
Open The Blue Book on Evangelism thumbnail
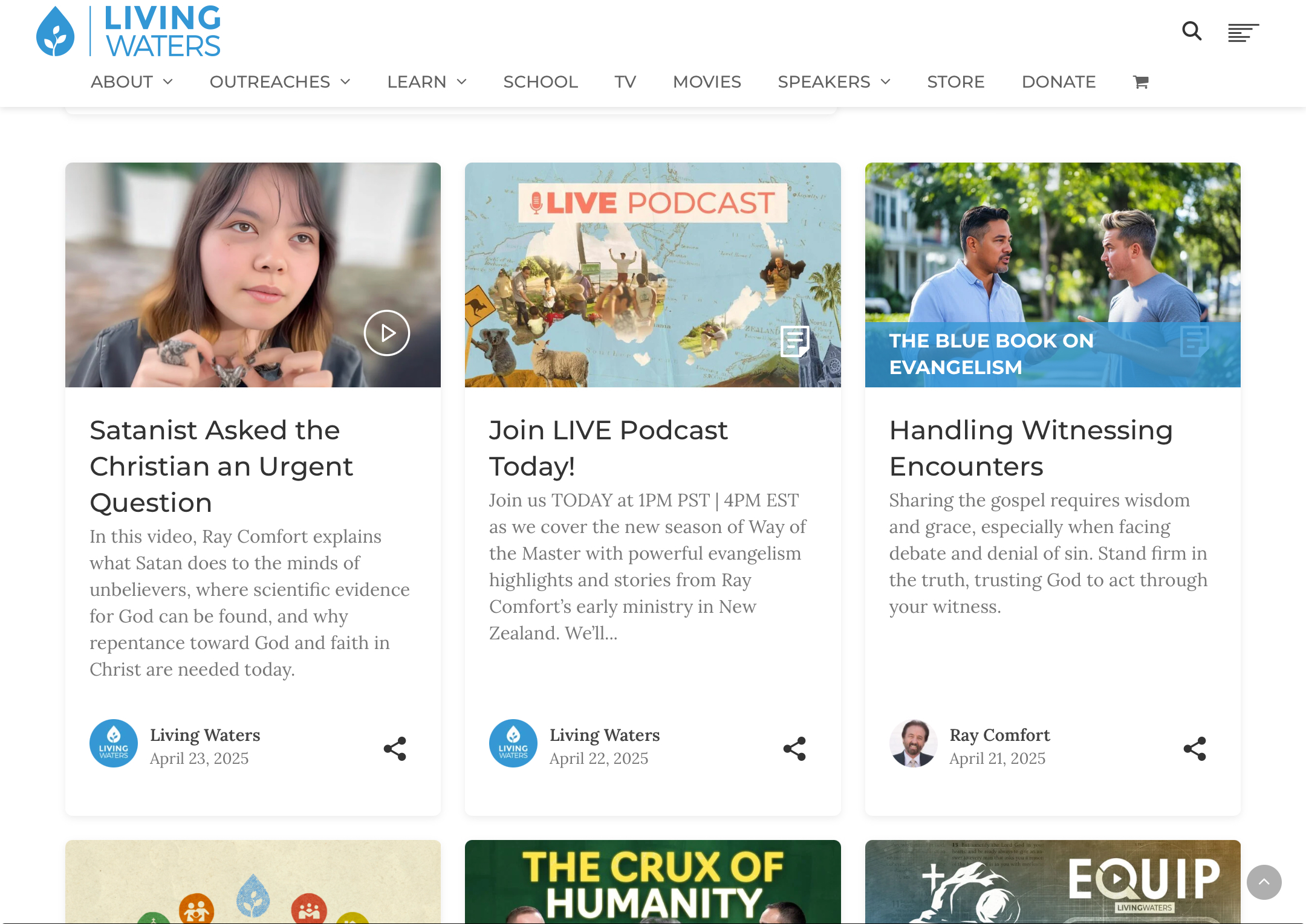tap(1053, 275)
